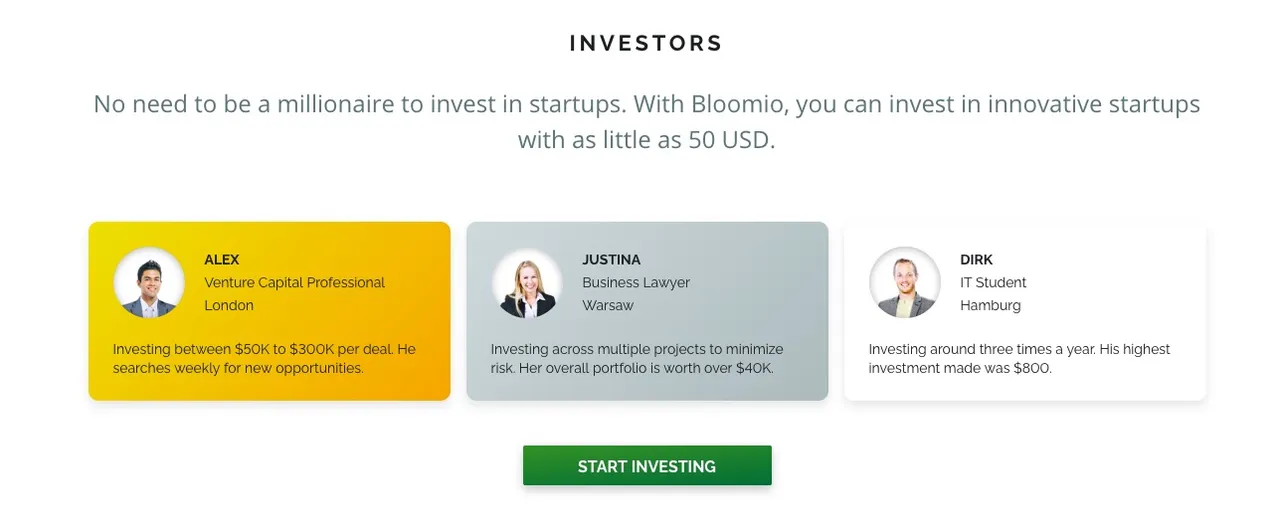This screenshot has width=1280, height=518.
Task: Click the Warsaw location text
Action: (x=608, y=306)
